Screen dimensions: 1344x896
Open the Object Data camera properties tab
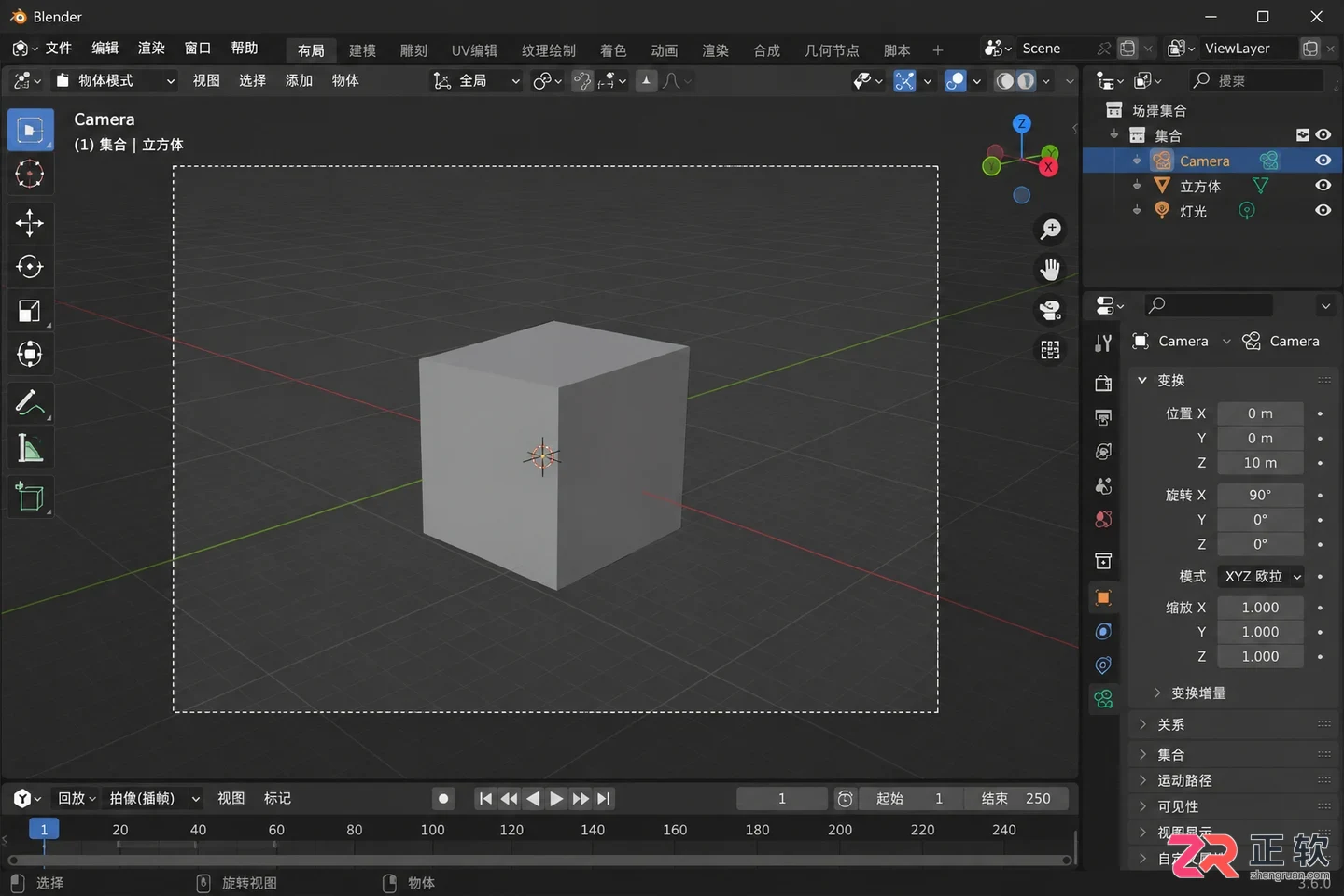pyautogui.click(x=1103, y=698)
